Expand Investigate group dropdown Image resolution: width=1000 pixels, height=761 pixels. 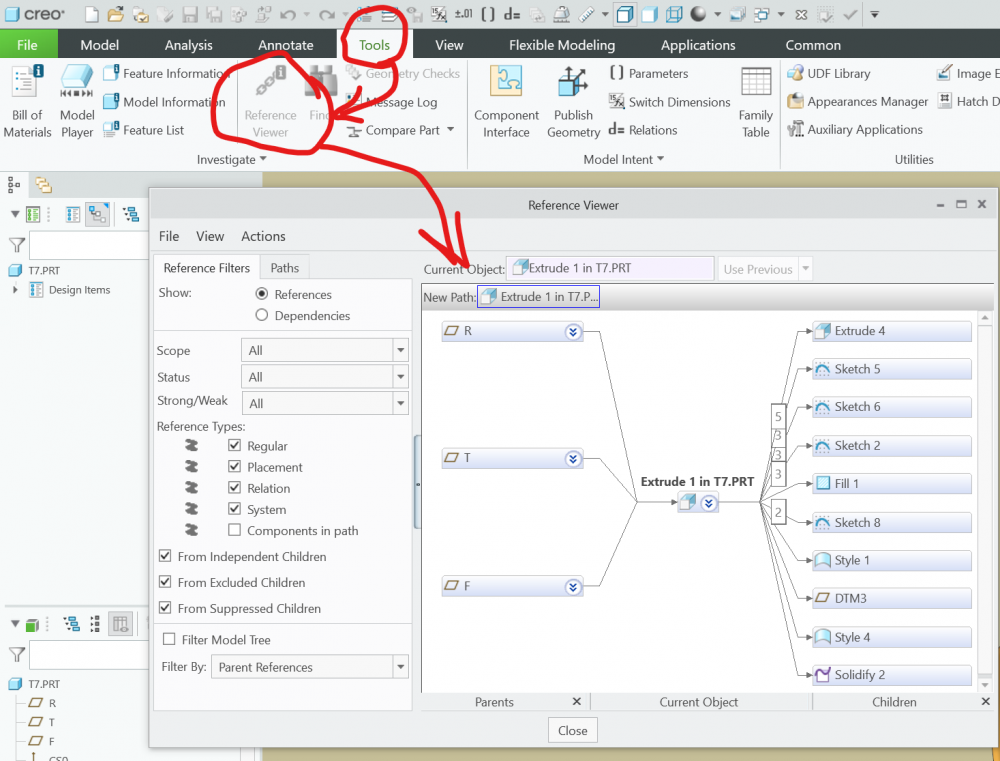(x=232, y=159)
